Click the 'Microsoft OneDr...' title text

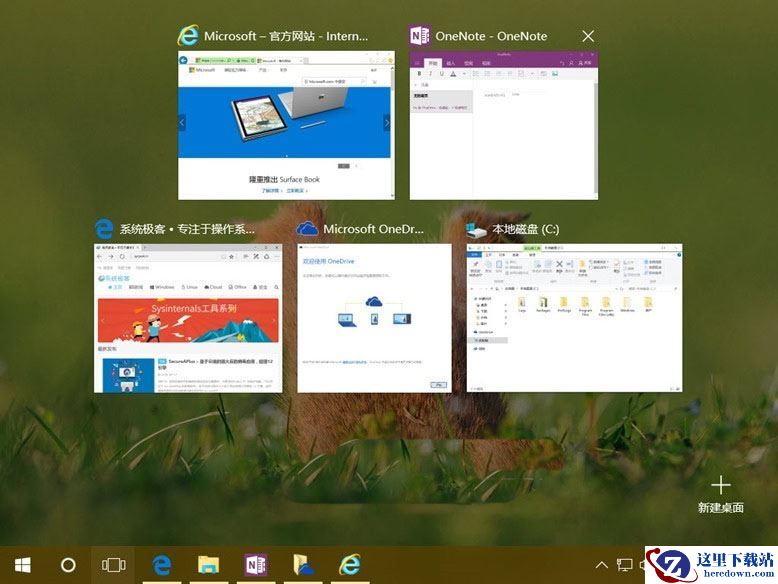374,229
